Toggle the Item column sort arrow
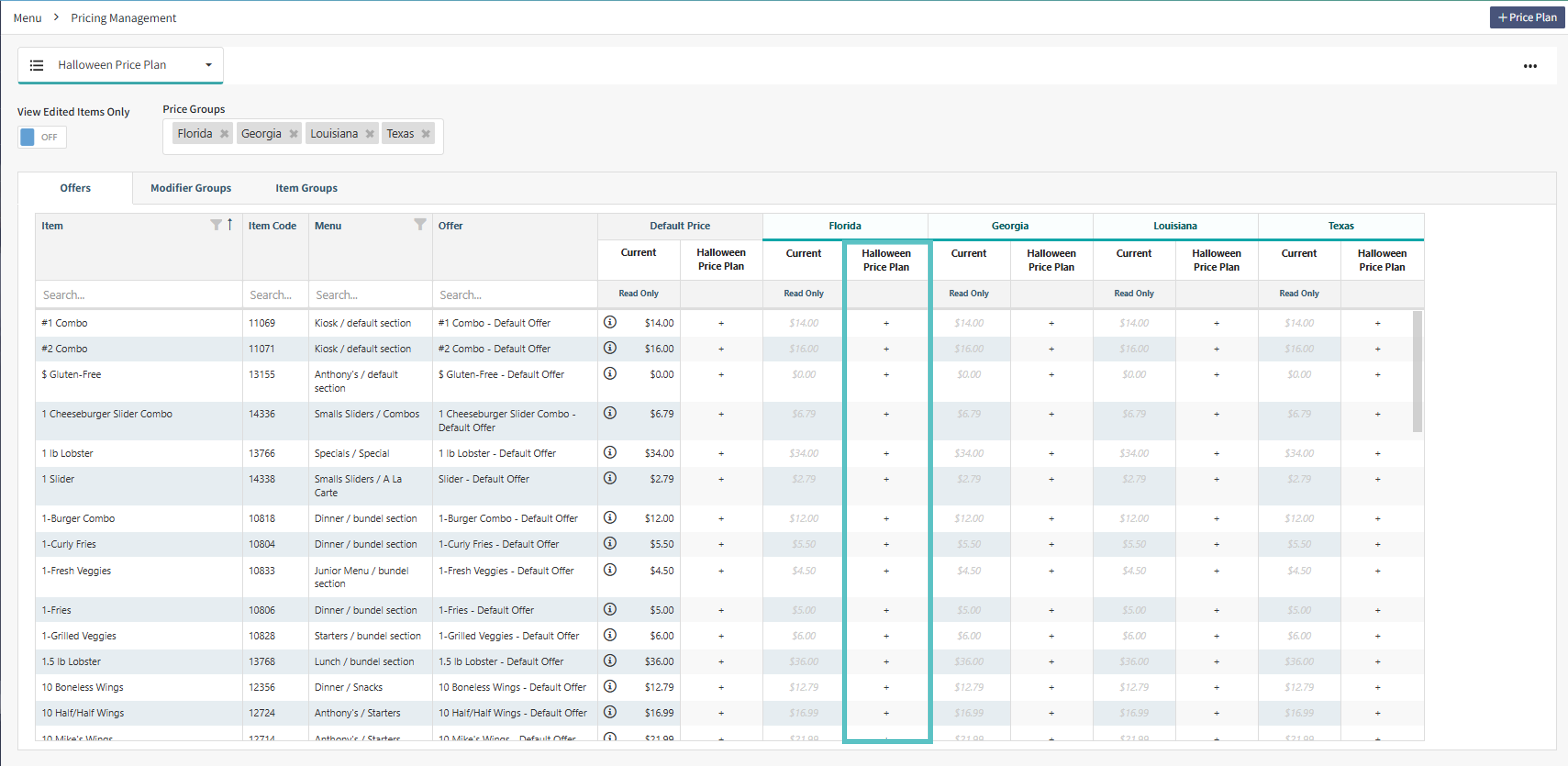Image resolution: width=1568 pixels, height=766 pixels. tap(230, 225)
